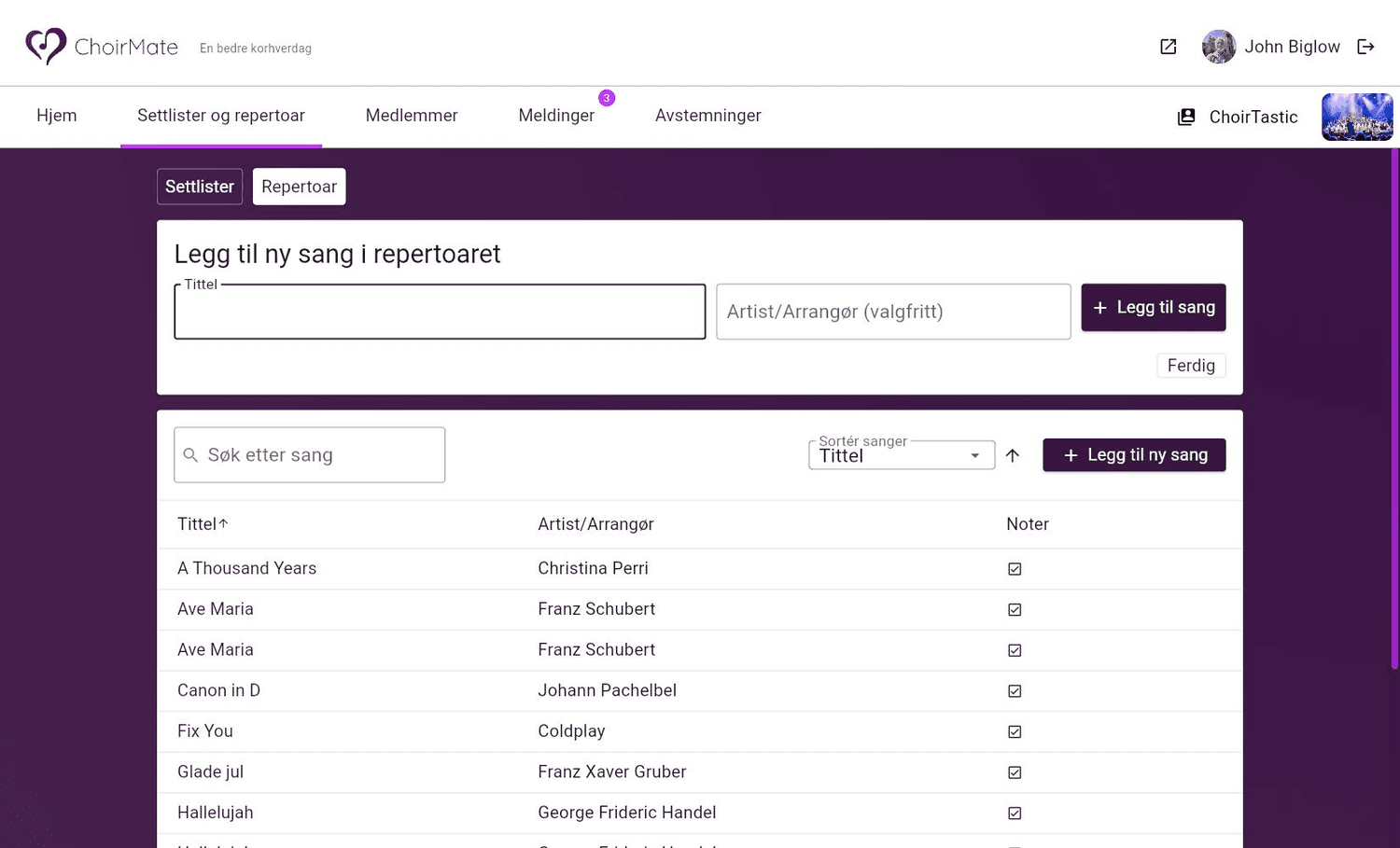The width and height of the screenshot is (1400, 848).
Task: Select the Canon in D song
Action: click(x=218, y=690)
